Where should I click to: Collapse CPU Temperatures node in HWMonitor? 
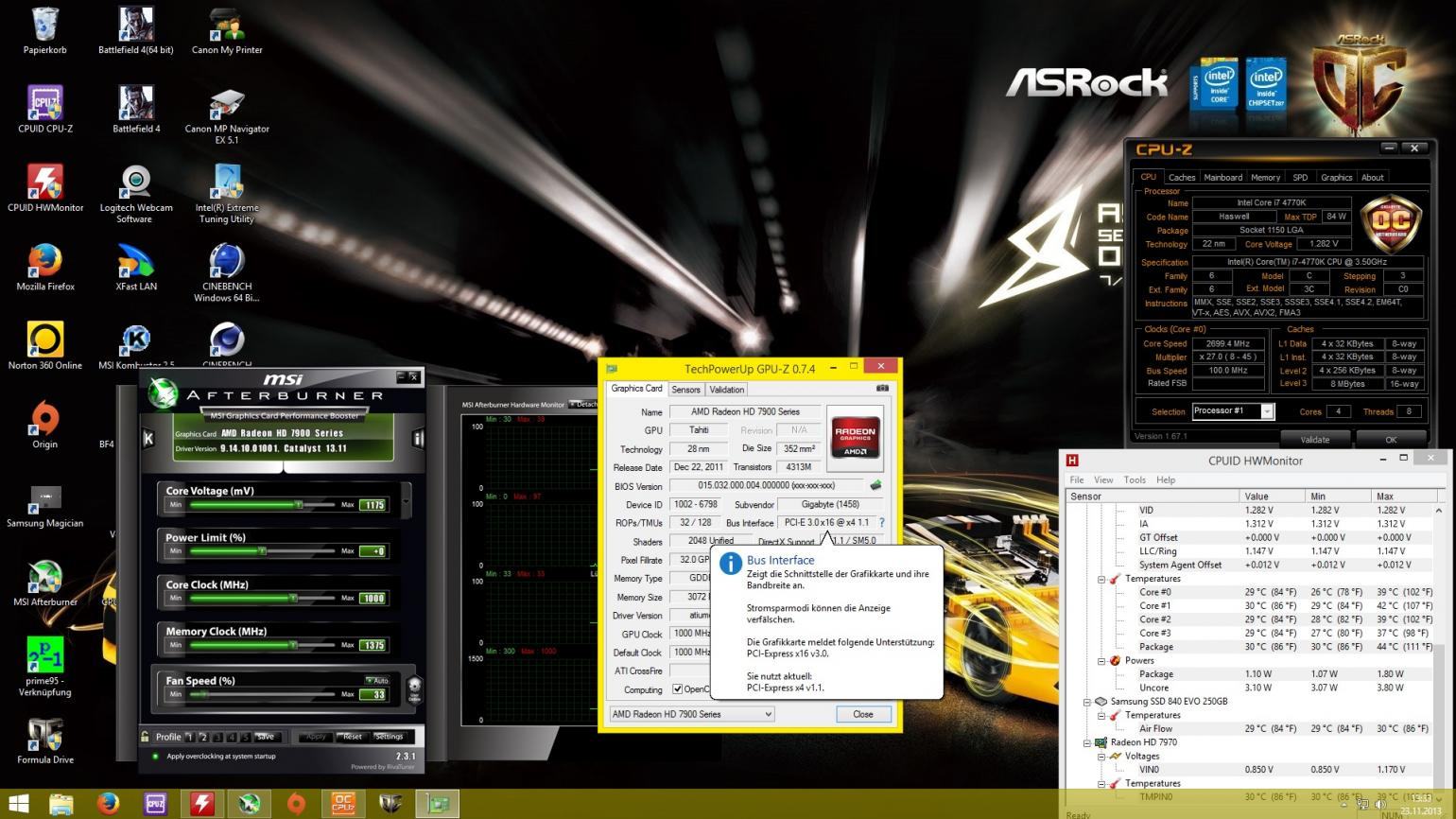(1101, 579)
